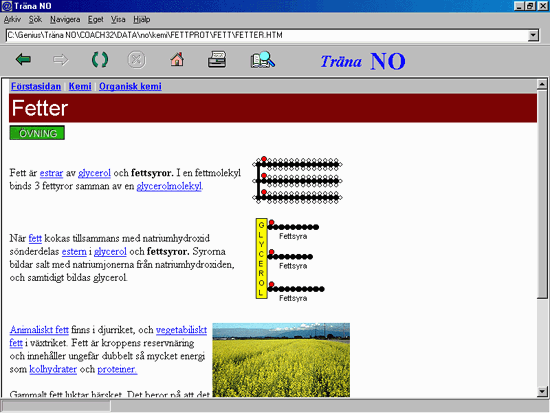This screenshot has width=550, height=413.
Task: Click the file path address field
Action: click(x=268, y=35)
